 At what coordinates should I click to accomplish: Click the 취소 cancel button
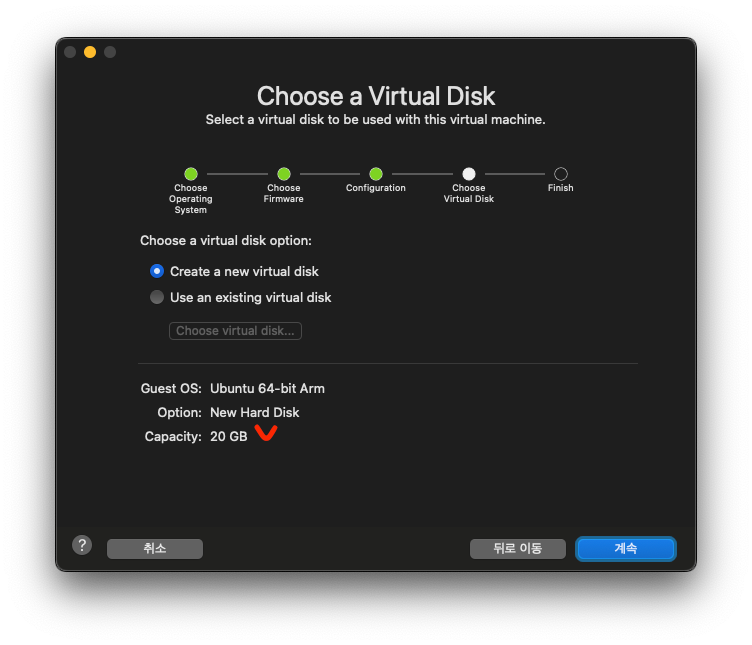[x=154, y=549]
